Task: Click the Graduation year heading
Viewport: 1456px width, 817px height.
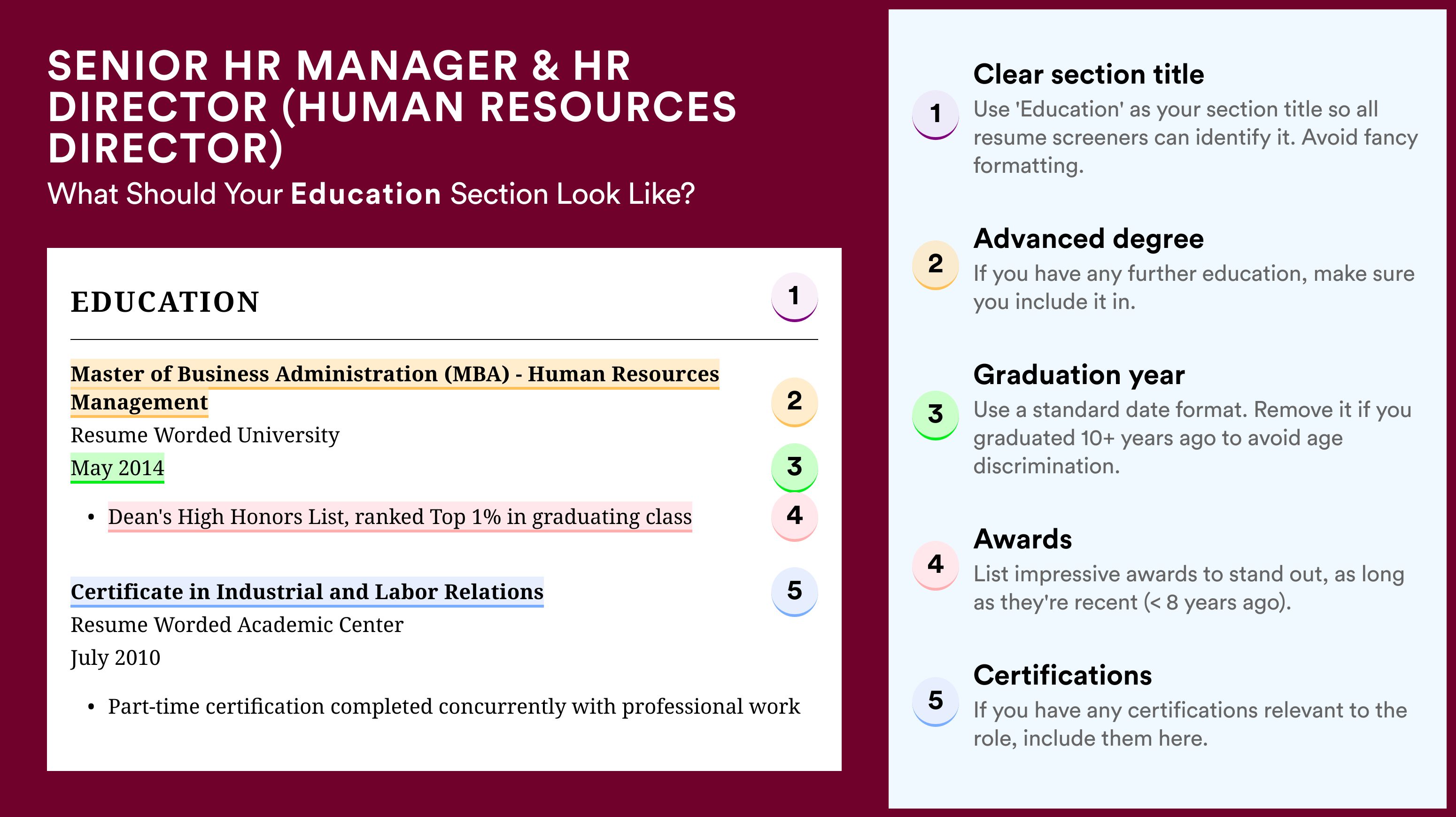Action: [1079, 375]
